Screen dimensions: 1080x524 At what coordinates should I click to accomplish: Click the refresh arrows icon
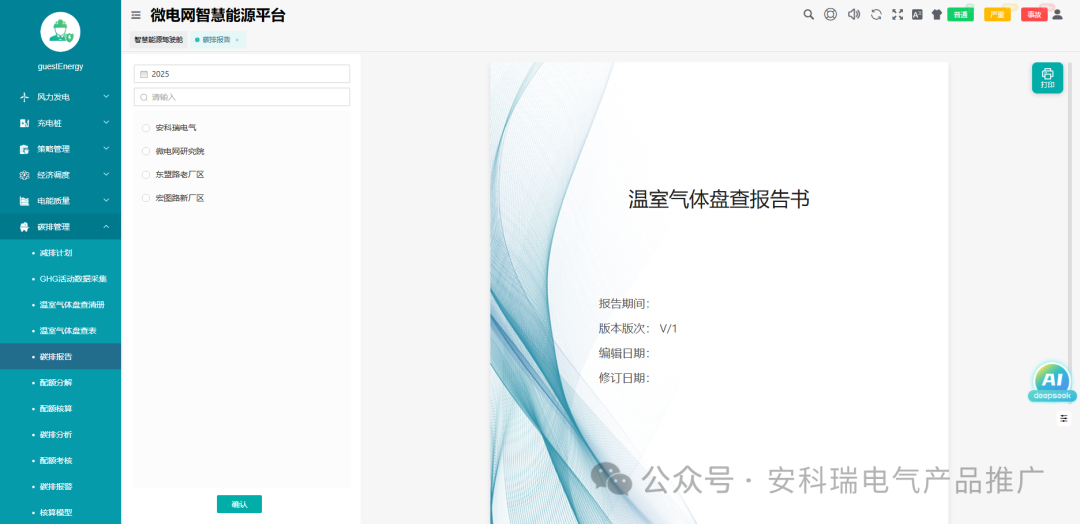876,14
